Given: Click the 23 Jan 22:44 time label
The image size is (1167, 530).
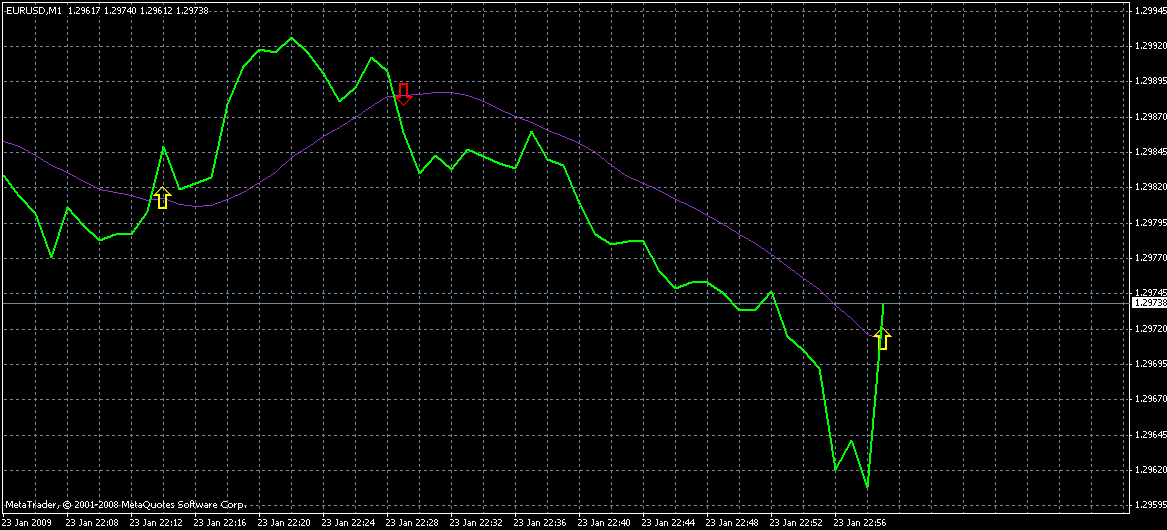Looking at the screenshot, I should coord(667,523).
